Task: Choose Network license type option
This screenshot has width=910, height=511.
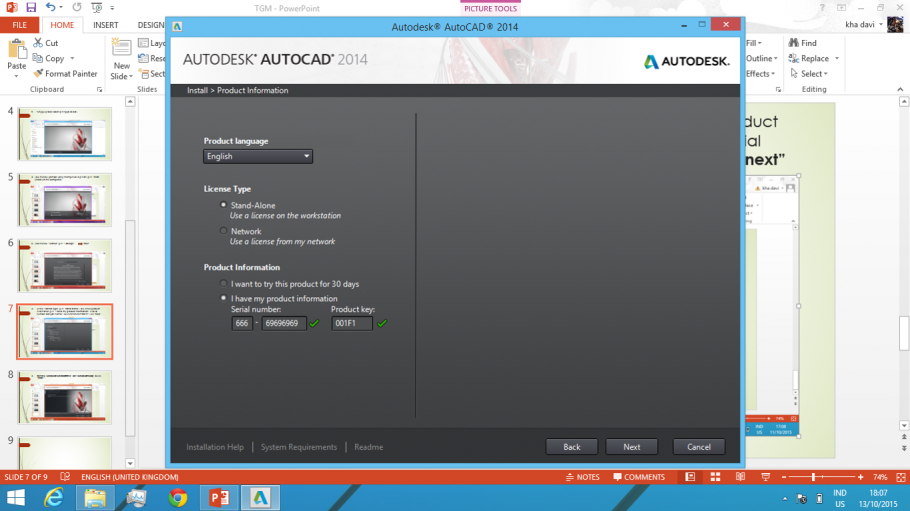Action: click(223, 231)
